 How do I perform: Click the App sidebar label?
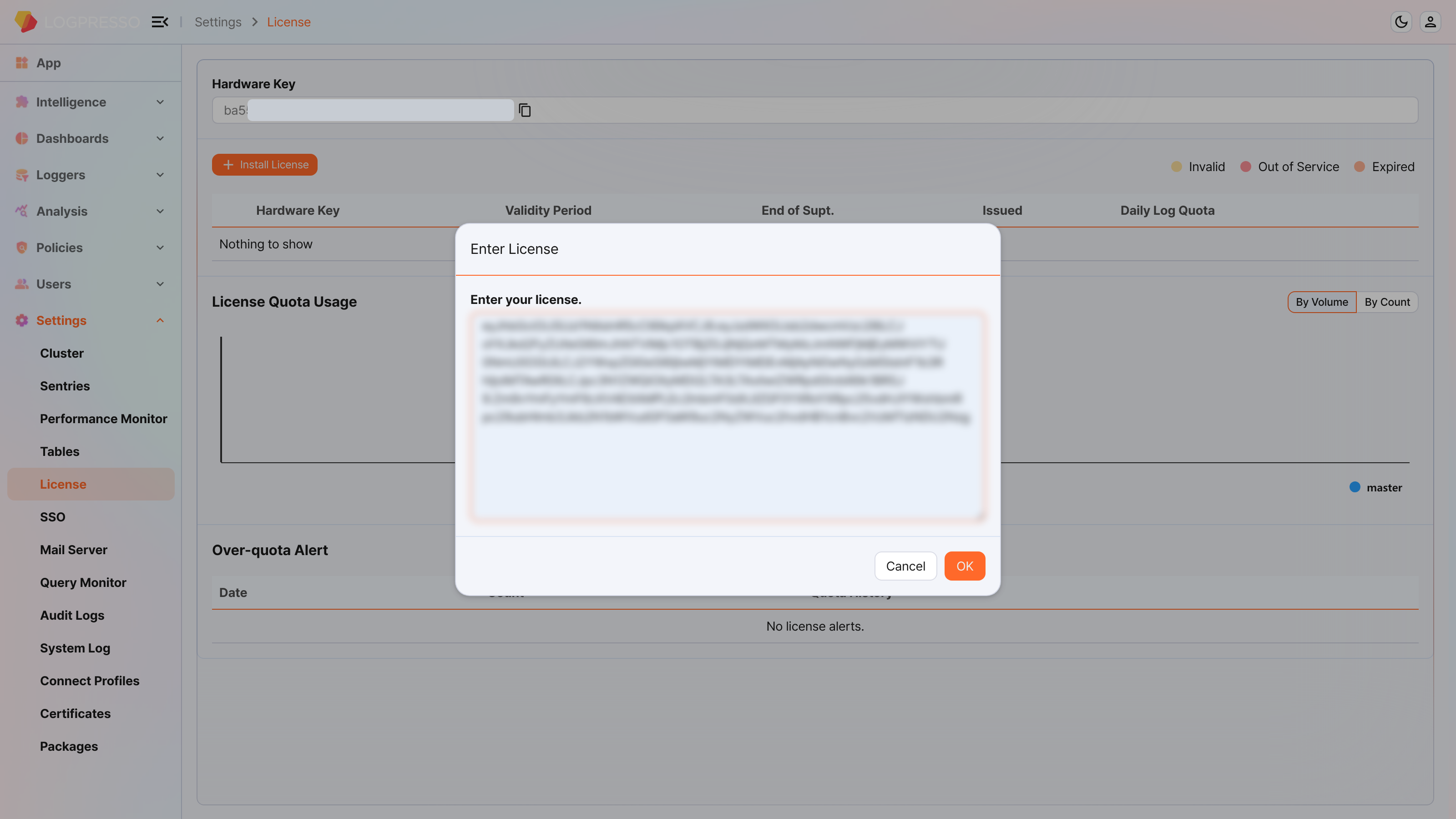(x=49, y=63)
